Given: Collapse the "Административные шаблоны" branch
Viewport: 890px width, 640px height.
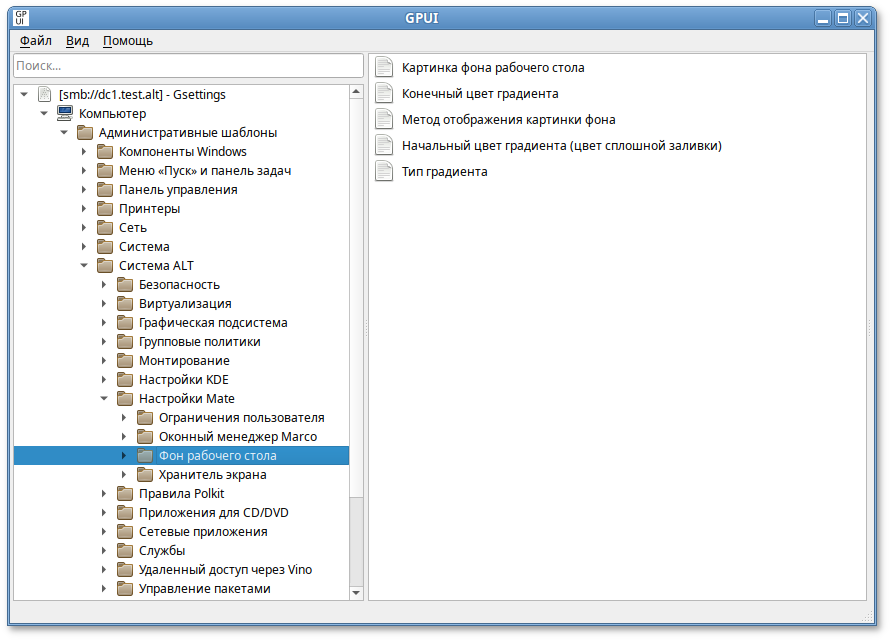Looking at the screenshot, I should (64, 132).
